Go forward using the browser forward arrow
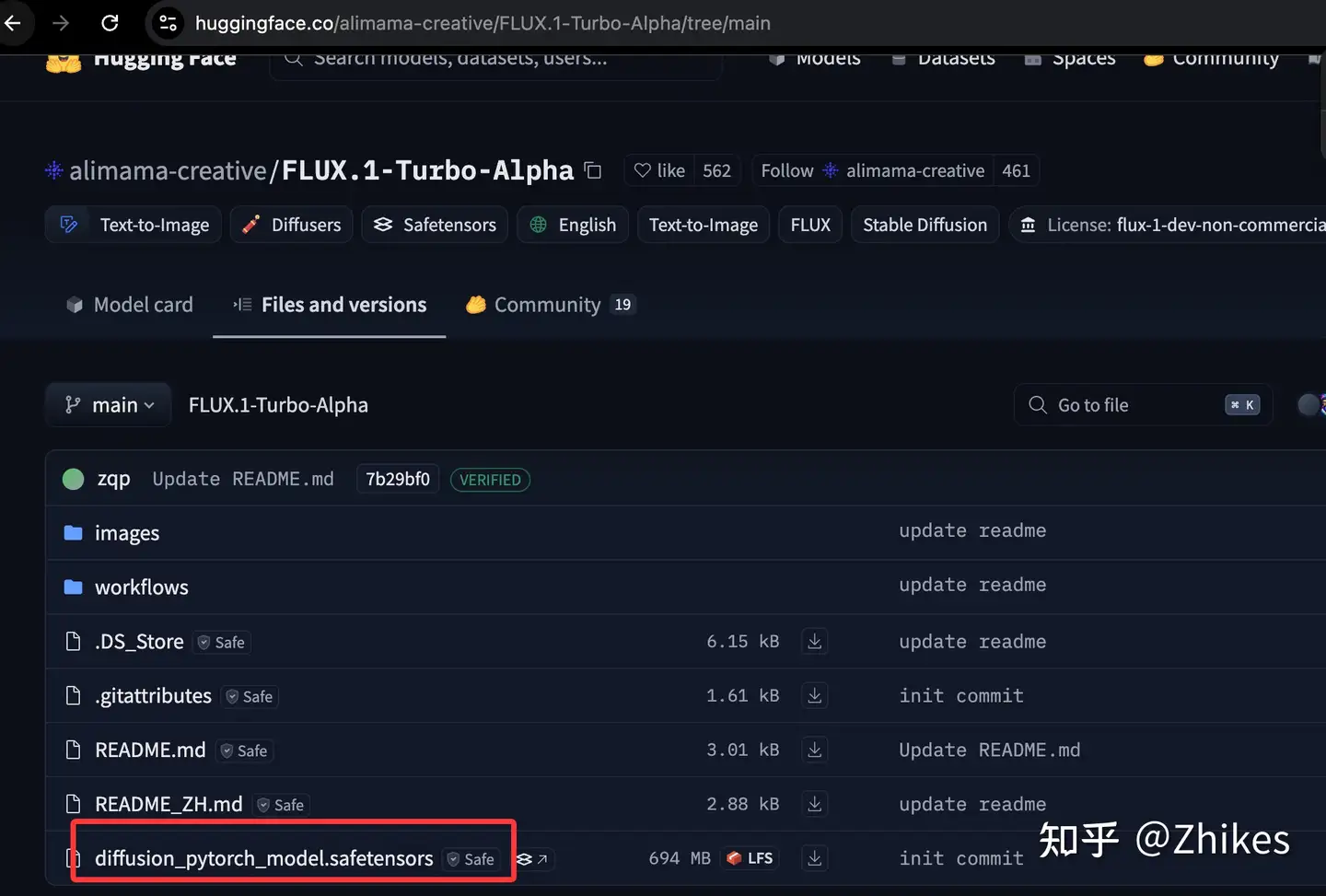 click(x=61, y=23)
